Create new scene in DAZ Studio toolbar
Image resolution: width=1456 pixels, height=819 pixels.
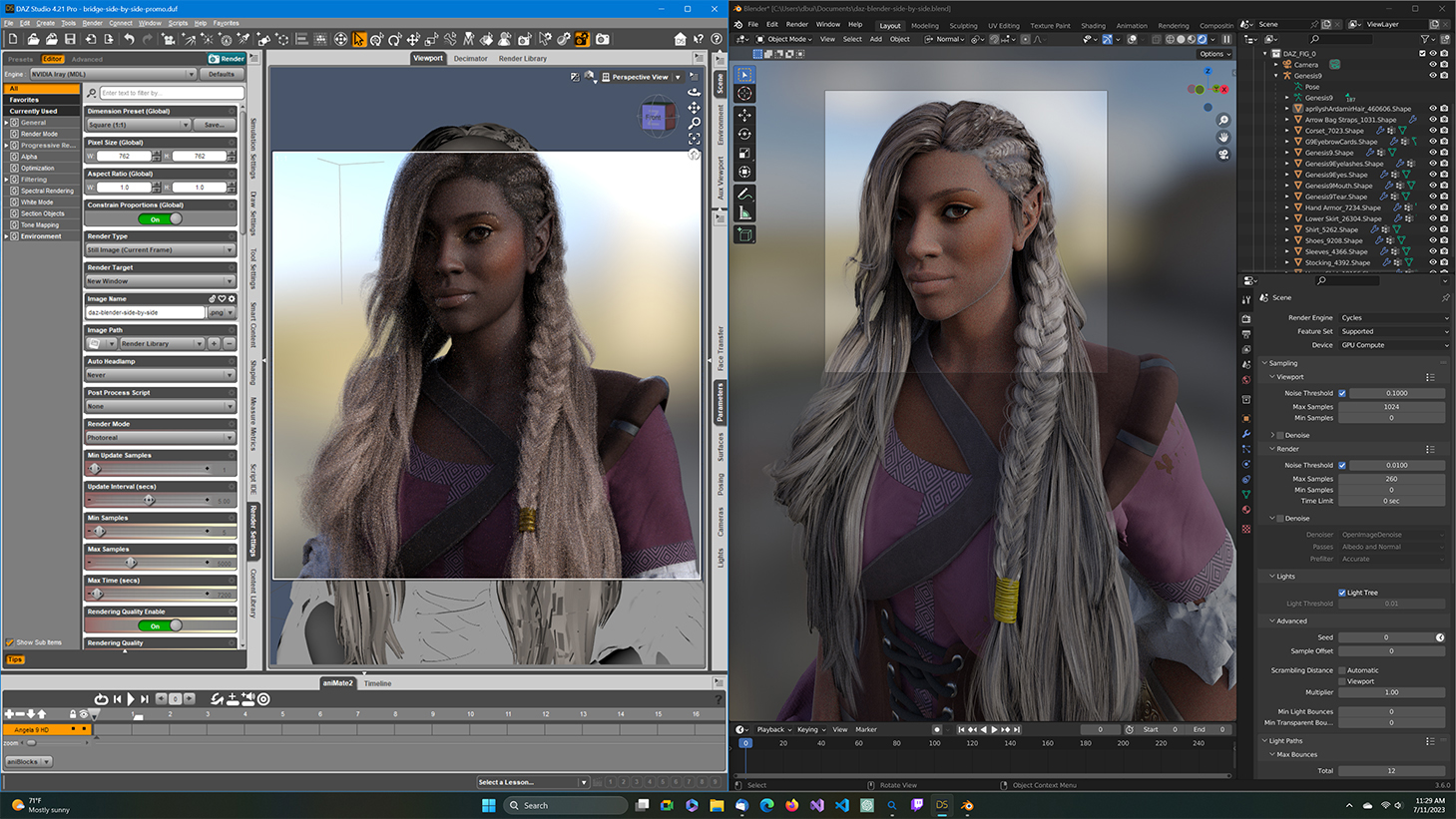pos(13,39)
